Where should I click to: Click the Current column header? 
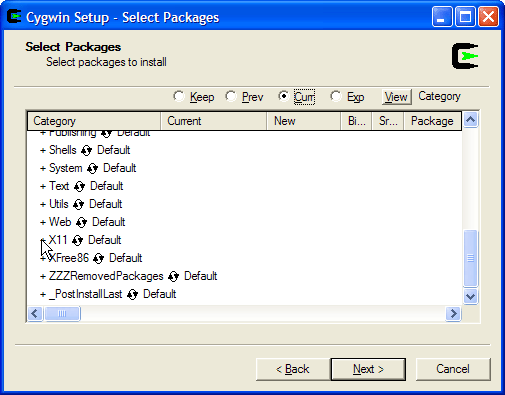click(x=214, y=121)
